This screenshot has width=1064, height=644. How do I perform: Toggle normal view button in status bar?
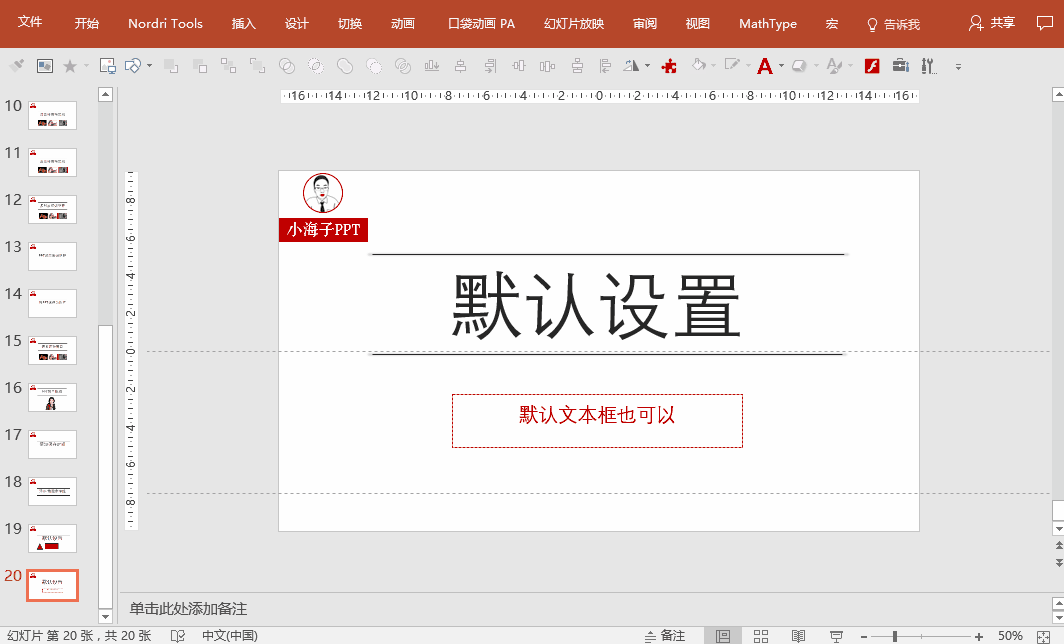[722, 636]
